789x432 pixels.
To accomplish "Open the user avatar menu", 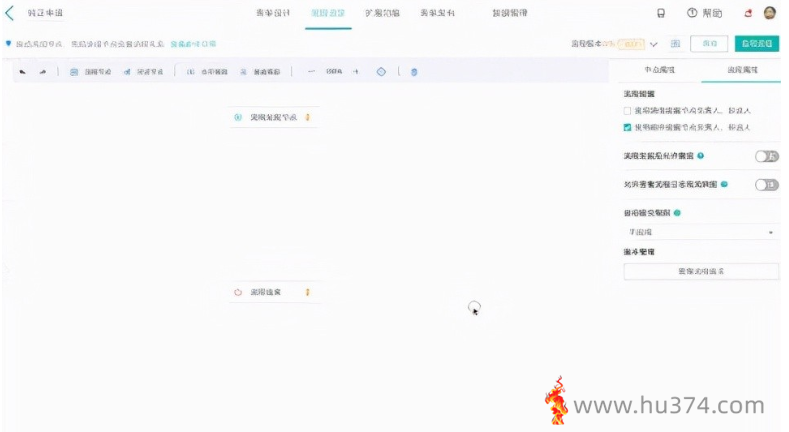I will click(x=770, y=13).
